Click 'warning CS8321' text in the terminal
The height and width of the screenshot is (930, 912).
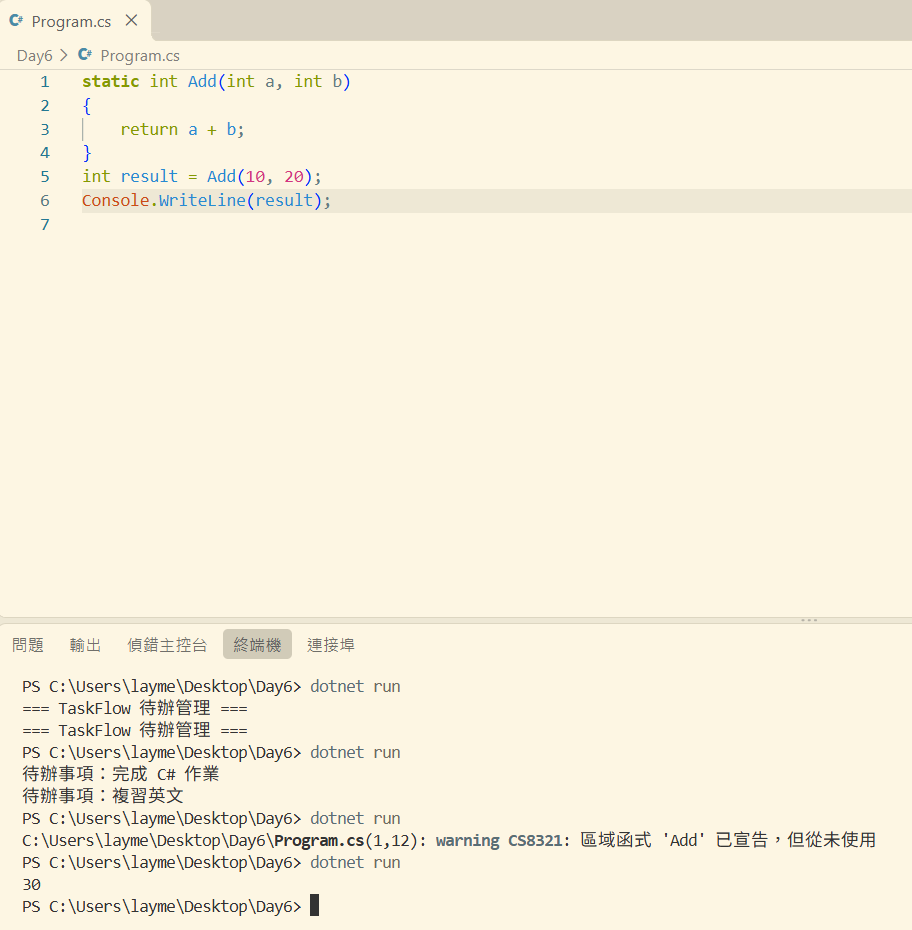[499, 840]
